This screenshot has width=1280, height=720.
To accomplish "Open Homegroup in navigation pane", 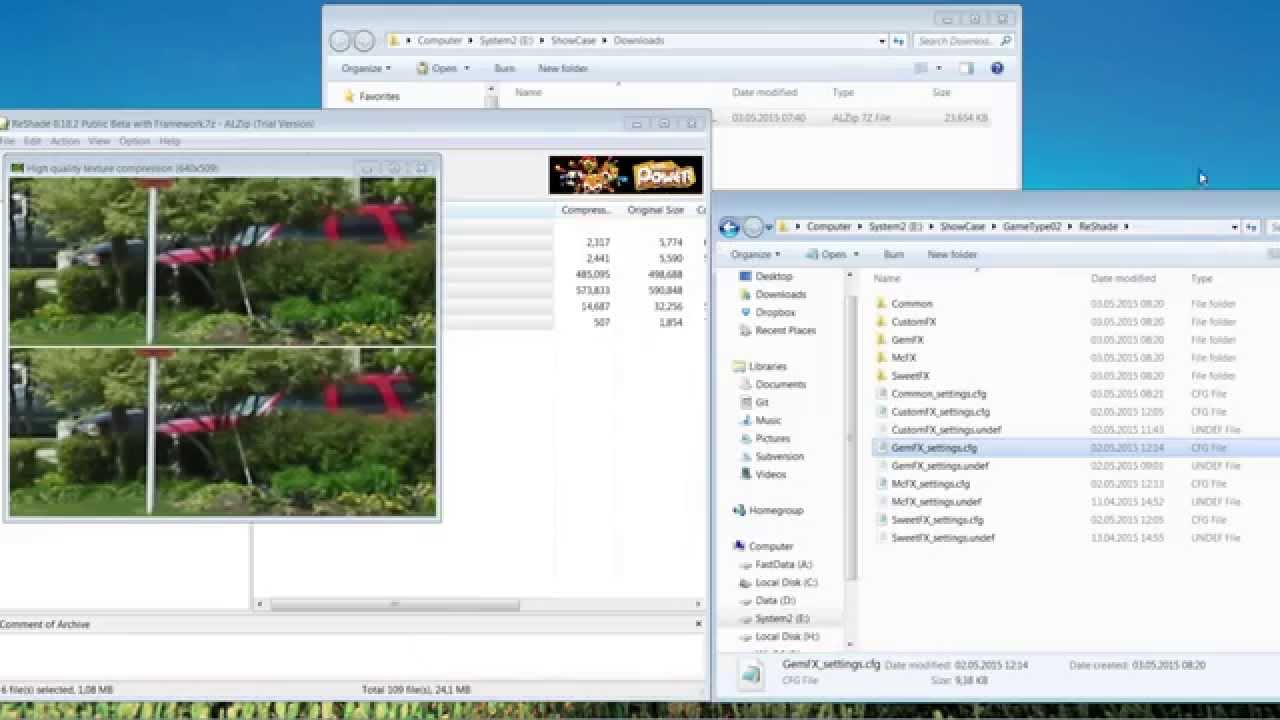I will (x=775, y=510).
